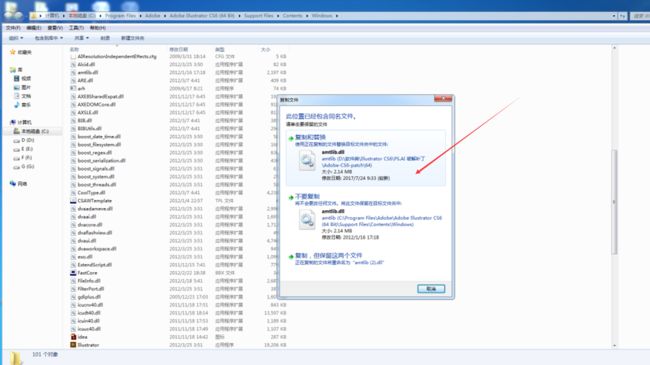
Task: Click Program Files in the address bar
Action: (120, 16)
